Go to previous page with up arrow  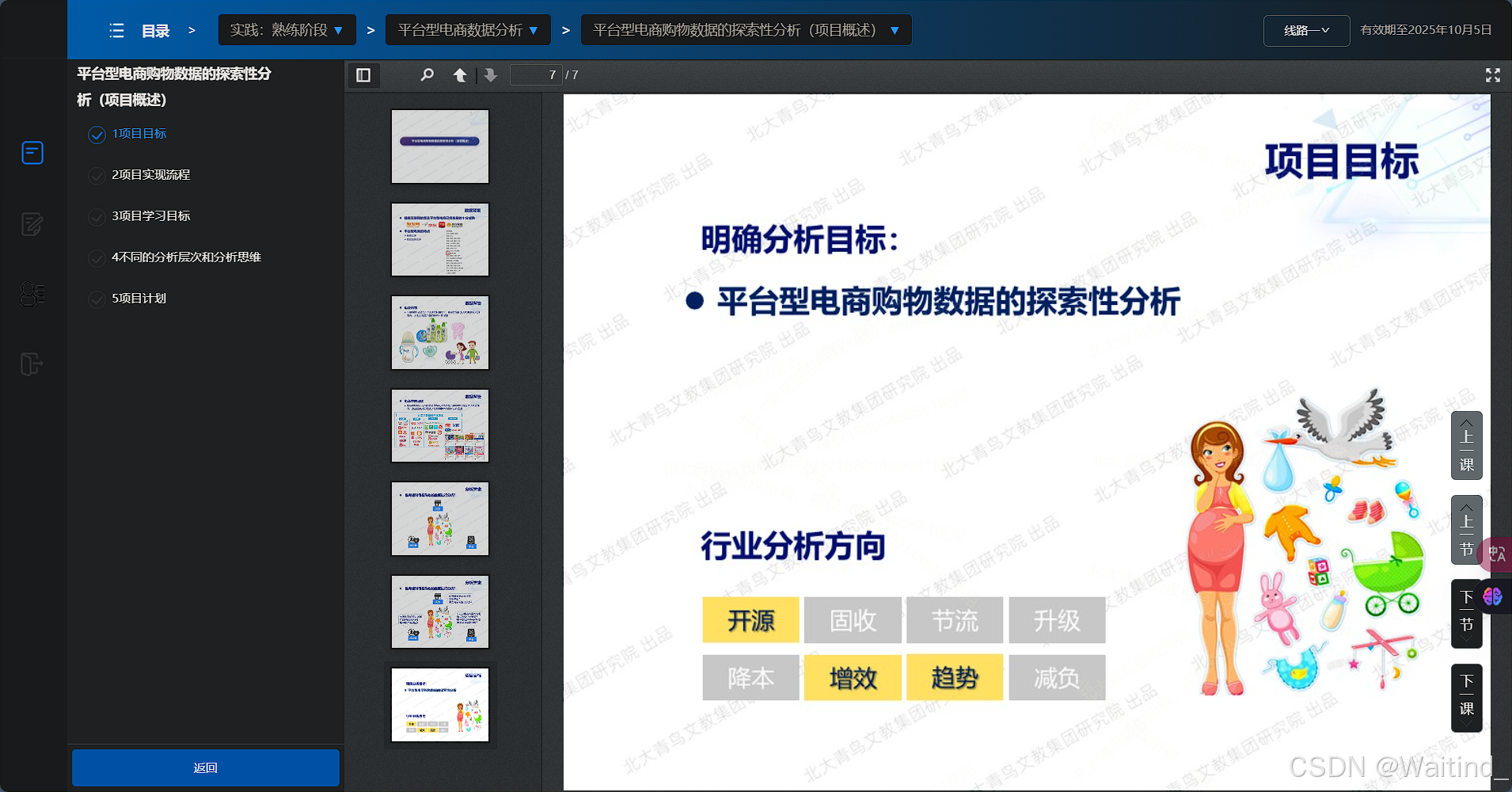(459, 75)
